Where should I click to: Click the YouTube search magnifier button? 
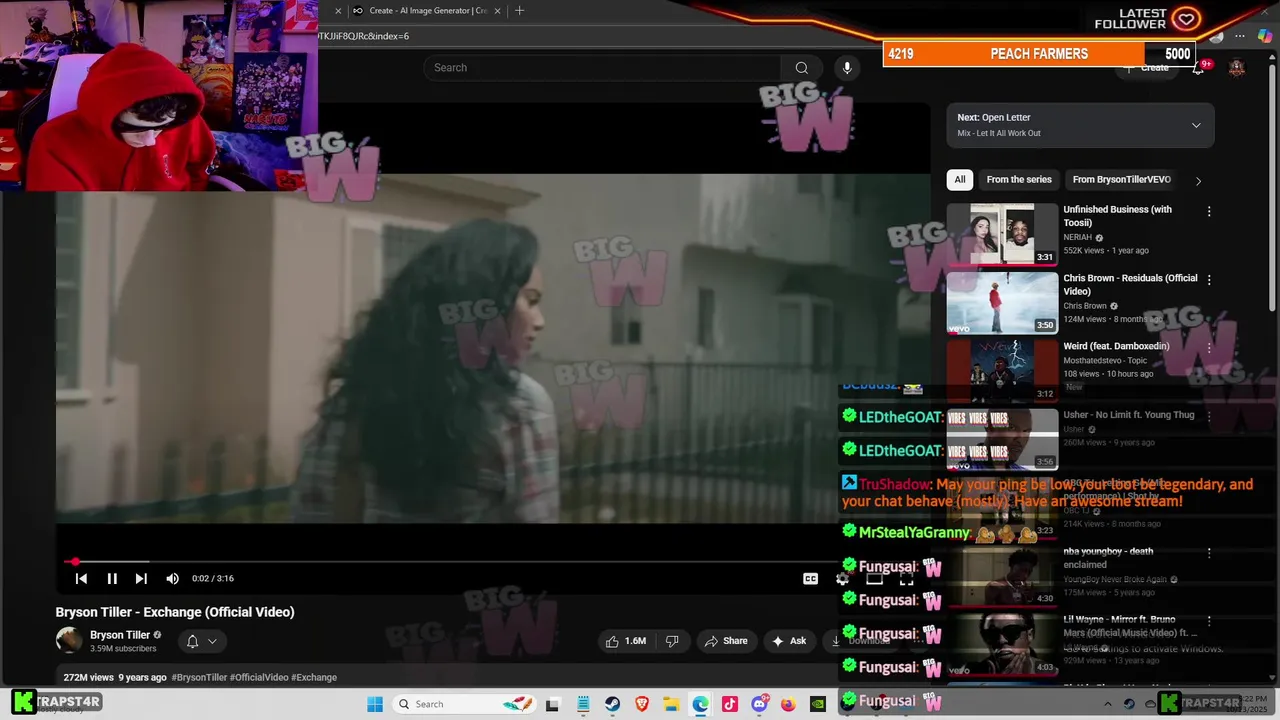801,68
